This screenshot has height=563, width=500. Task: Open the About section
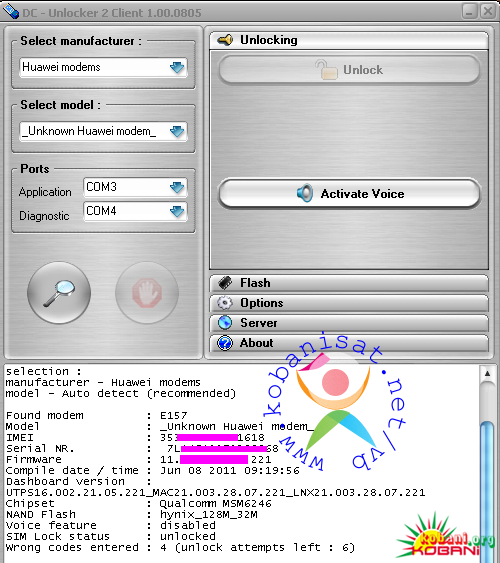click(349, 343)
